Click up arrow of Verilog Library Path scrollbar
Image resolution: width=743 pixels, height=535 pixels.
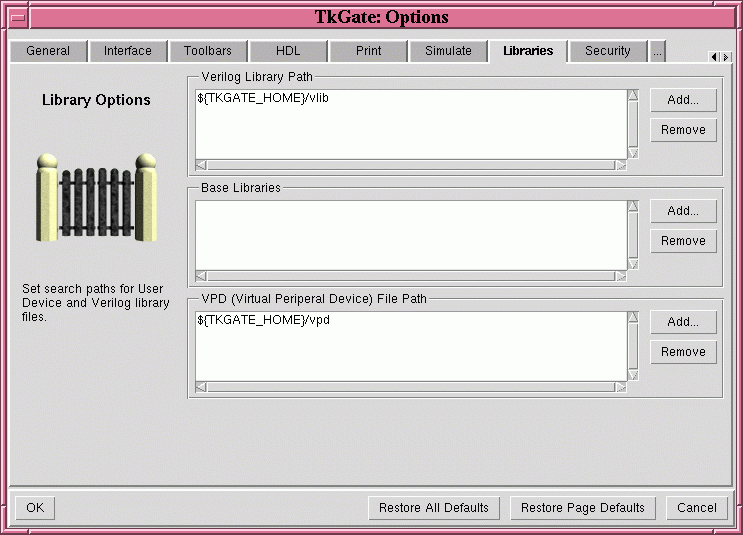pyautogui.click(x=632, y=96)
